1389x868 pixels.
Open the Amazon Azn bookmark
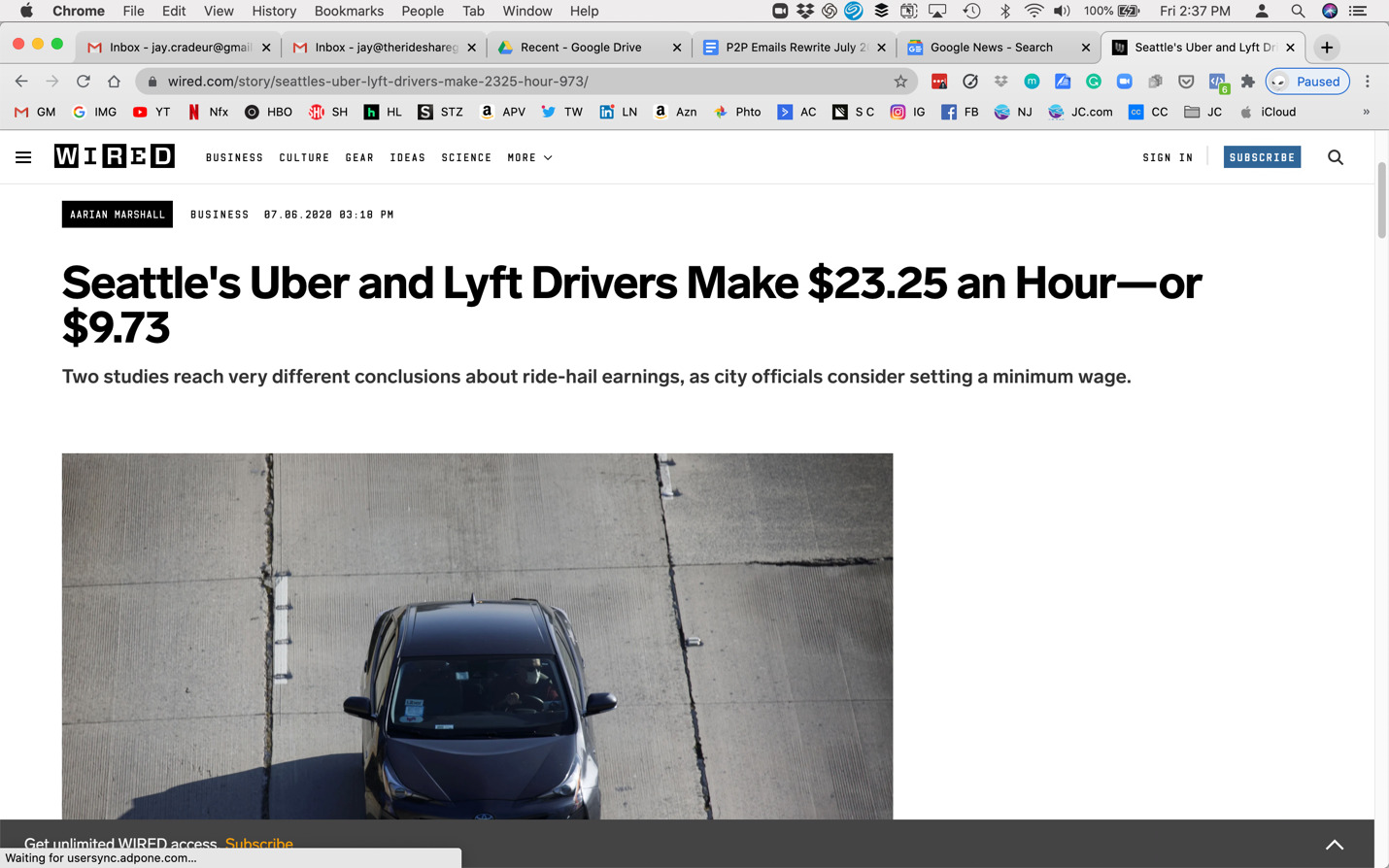[x=675, y=112]
